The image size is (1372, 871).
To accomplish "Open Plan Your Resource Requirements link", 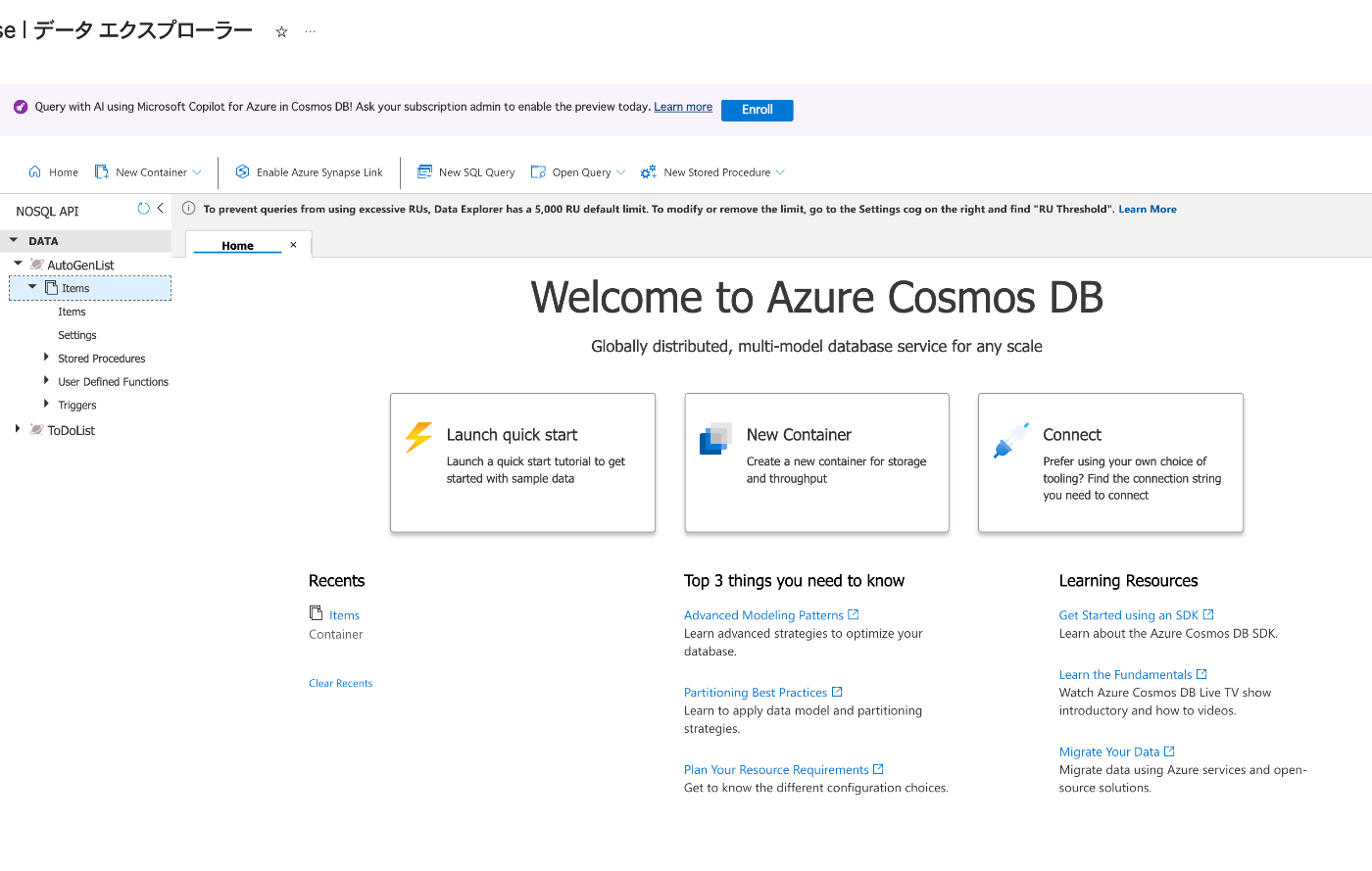I will coord(784,770).
